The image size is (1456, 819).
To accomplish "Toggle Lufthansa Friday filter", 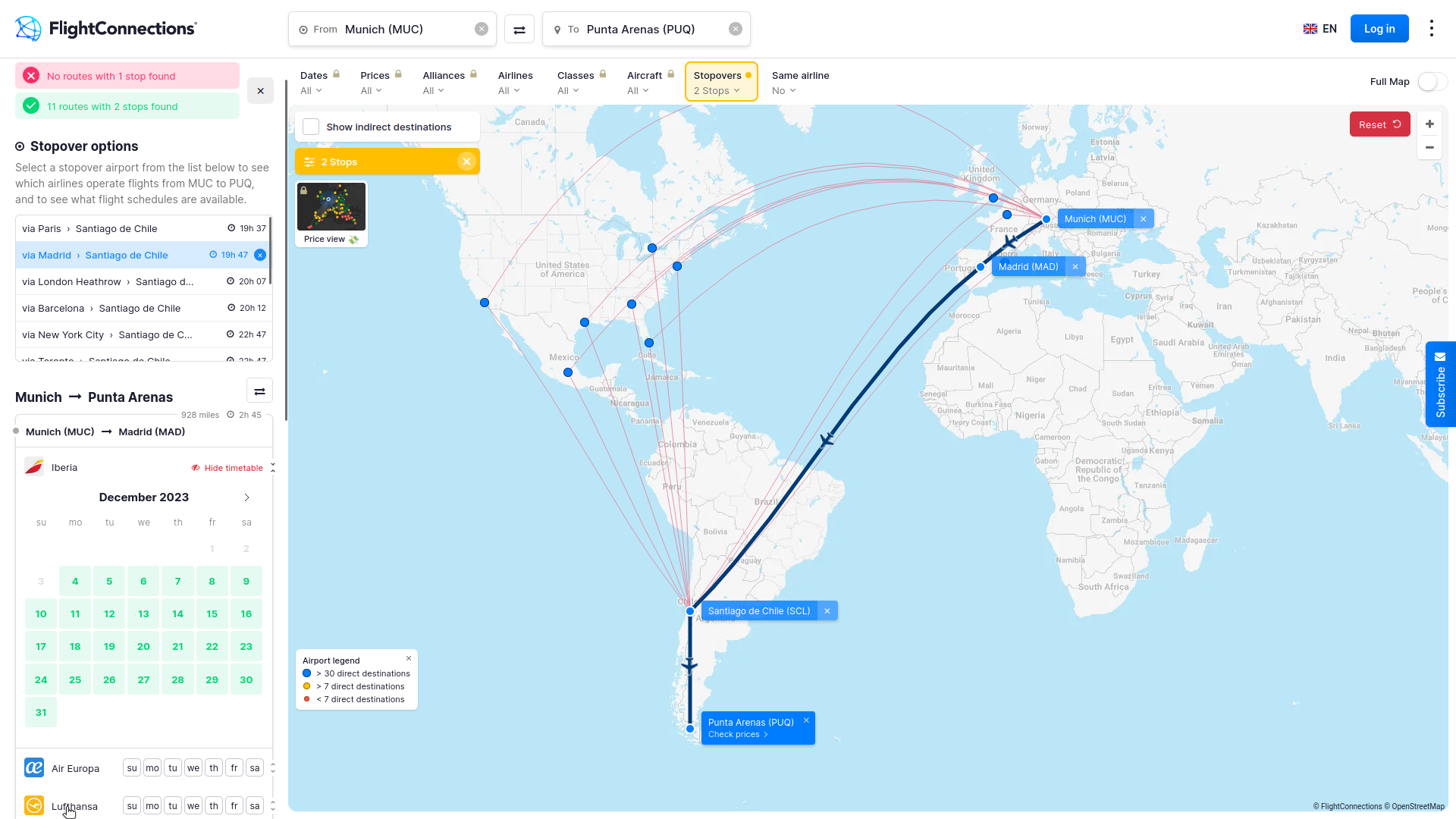I will pyautogui.click(x=234, y=805).
